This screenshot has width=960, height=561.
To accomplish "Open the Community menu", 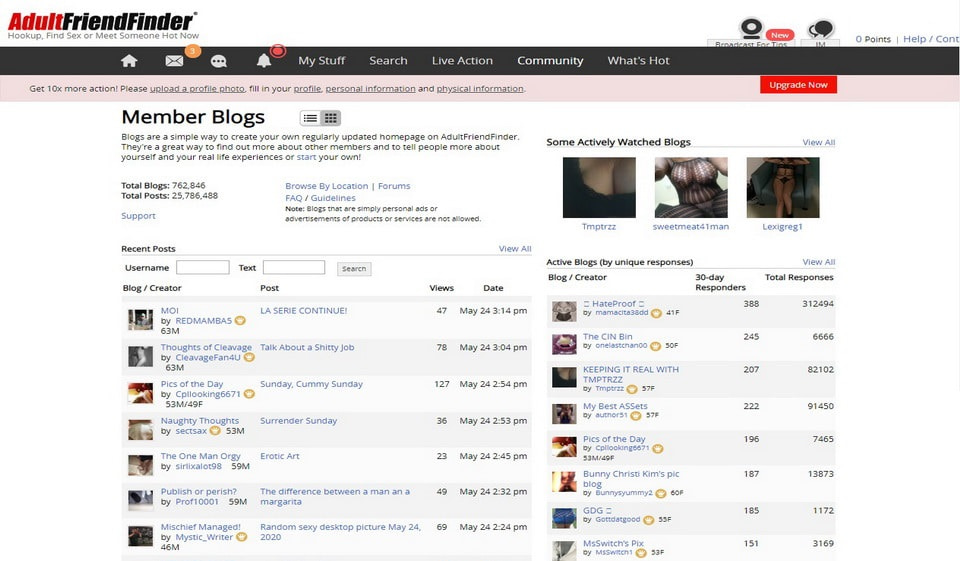I will click(550, 61).
